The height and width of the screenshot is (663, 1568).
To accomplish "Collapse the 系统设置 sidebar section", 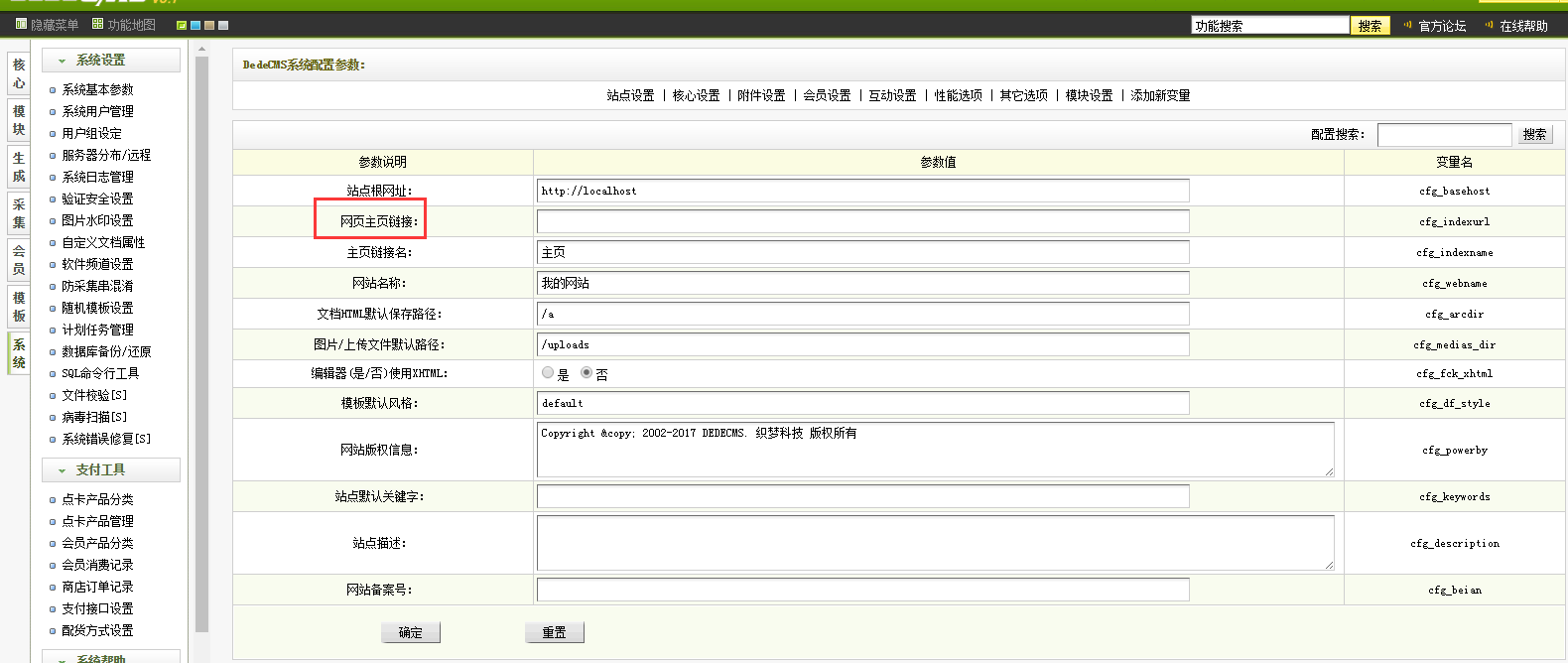I will point(111,61).
